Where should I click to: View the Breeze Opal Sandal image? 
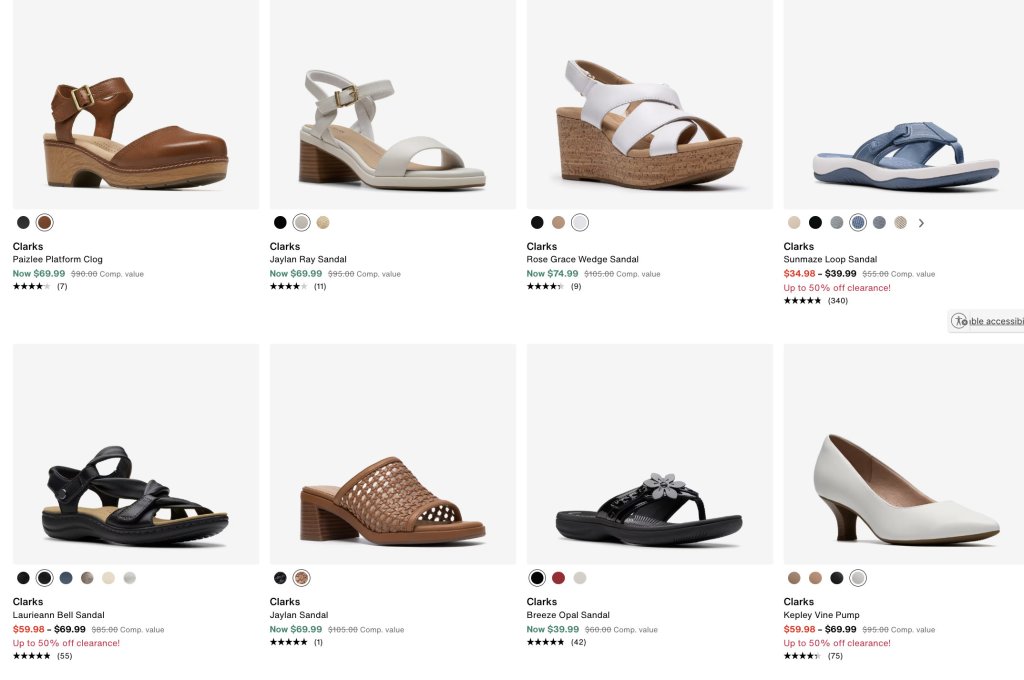(650, 454)
